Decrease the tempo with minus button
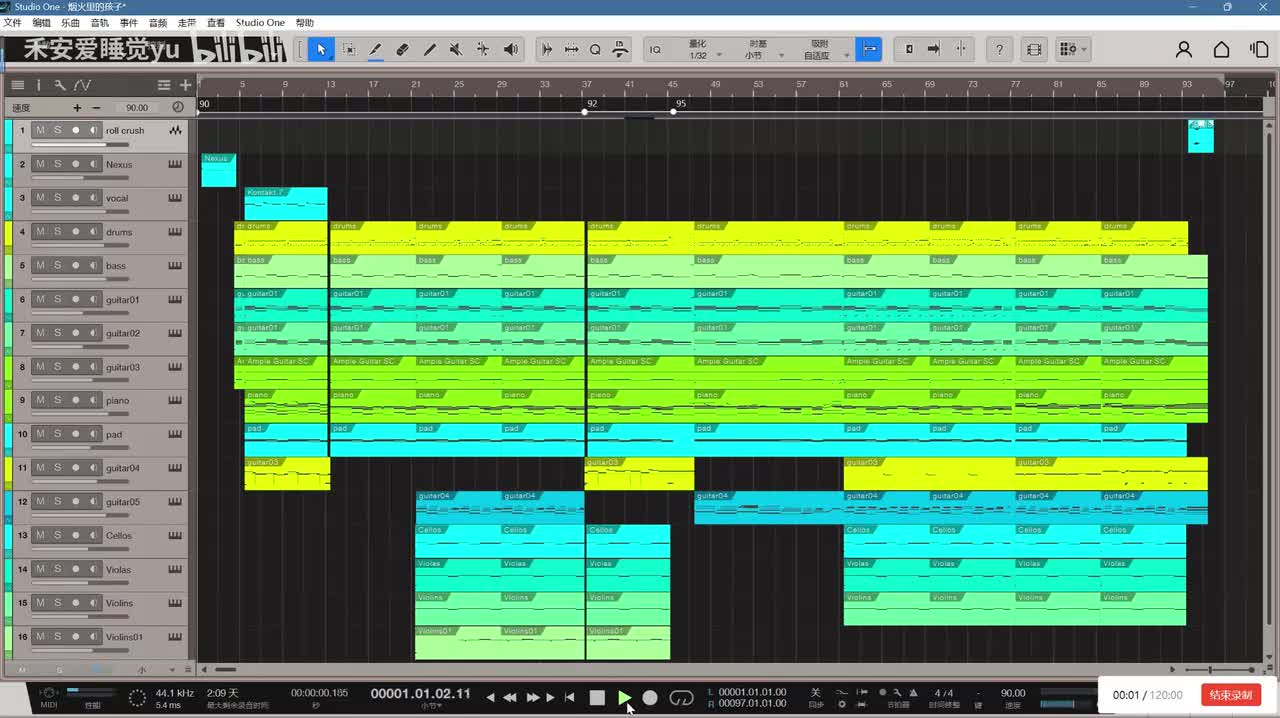Image resolution: width=1280 pixels, height=718 pixels. tap(96, 107)
